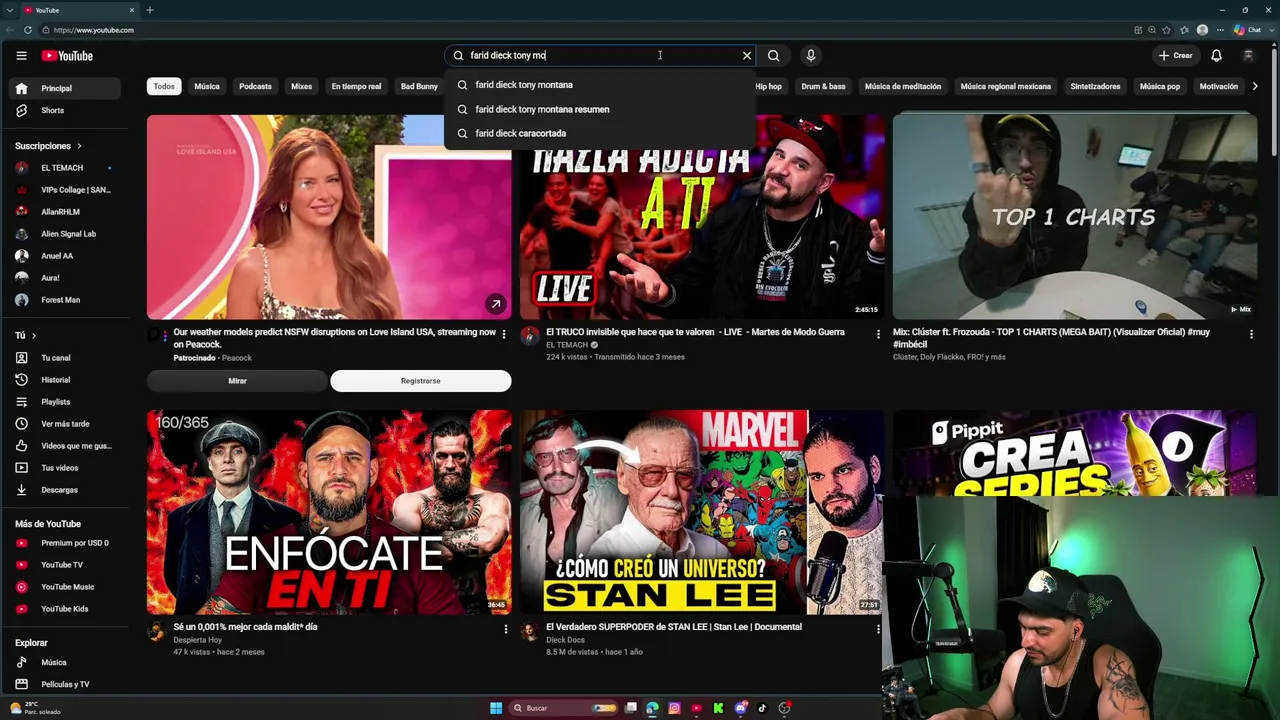The width and height of the screenshot is (1280, 720).
Task: Choose suggestion 'farid dieck tony montana resumen'
Action: (x=599, y=109)
